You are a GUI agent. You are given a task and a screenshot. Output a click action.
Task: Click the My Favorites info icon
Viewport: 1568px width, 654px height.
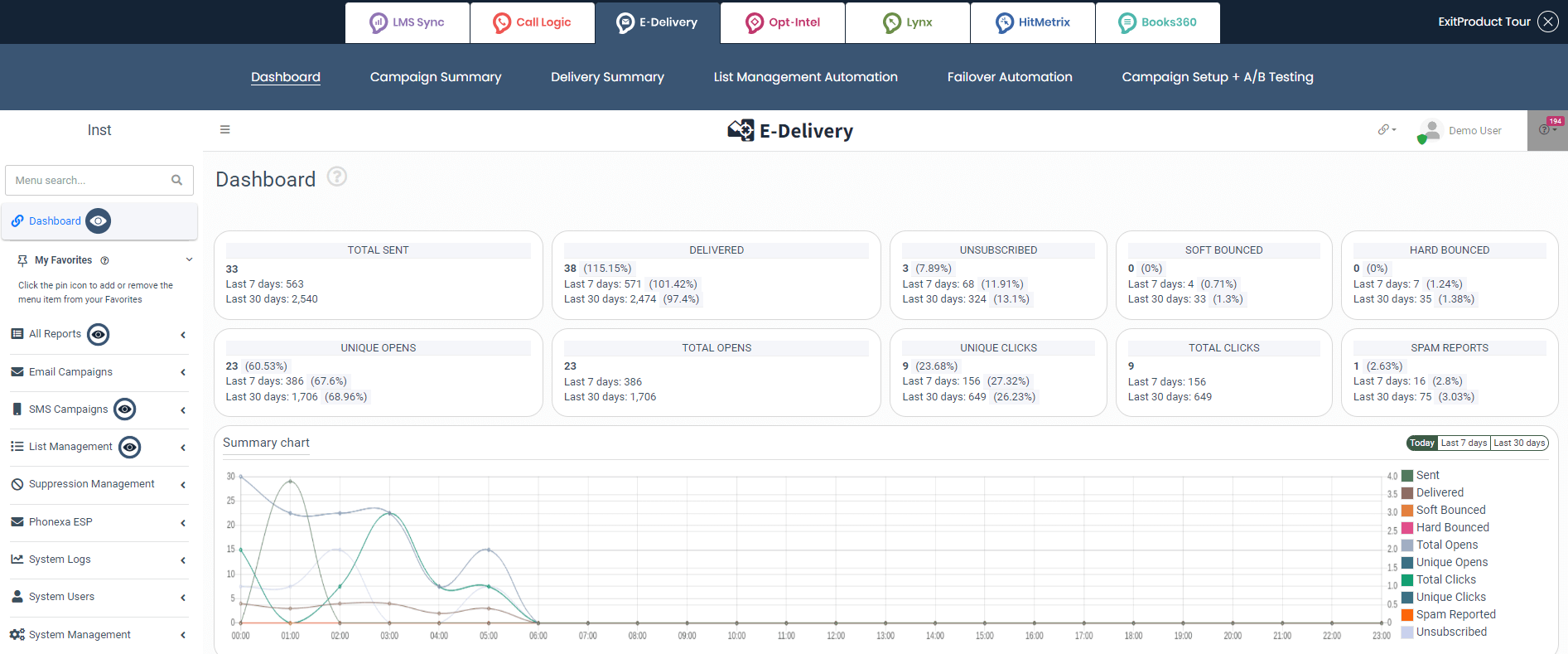[105, 260]
